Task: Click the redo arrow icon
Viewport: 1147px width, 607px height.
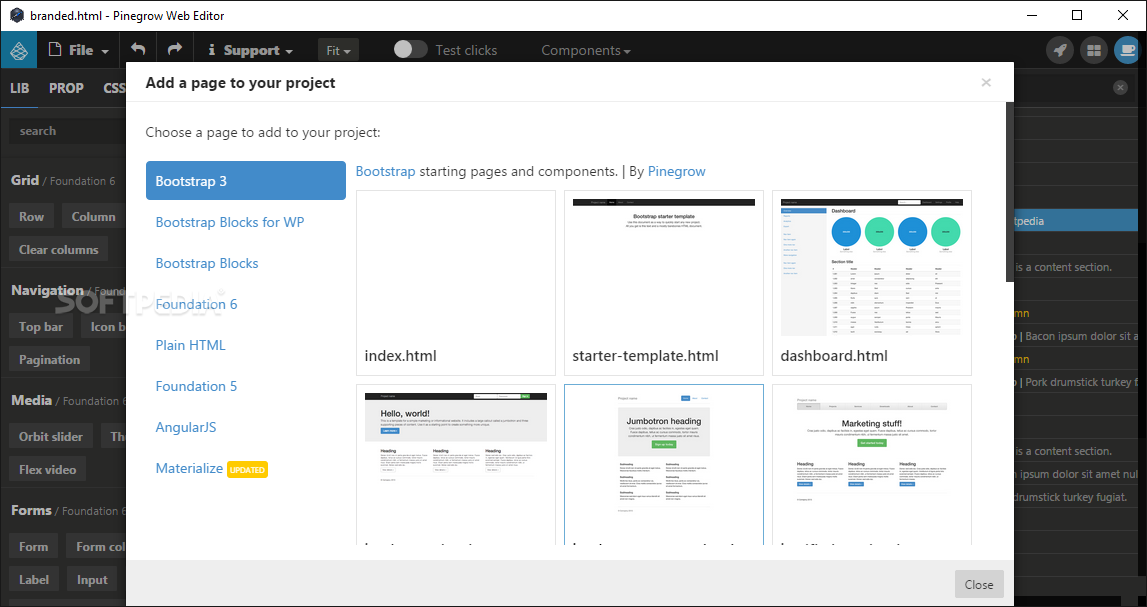Action: [x=175, y=50]
